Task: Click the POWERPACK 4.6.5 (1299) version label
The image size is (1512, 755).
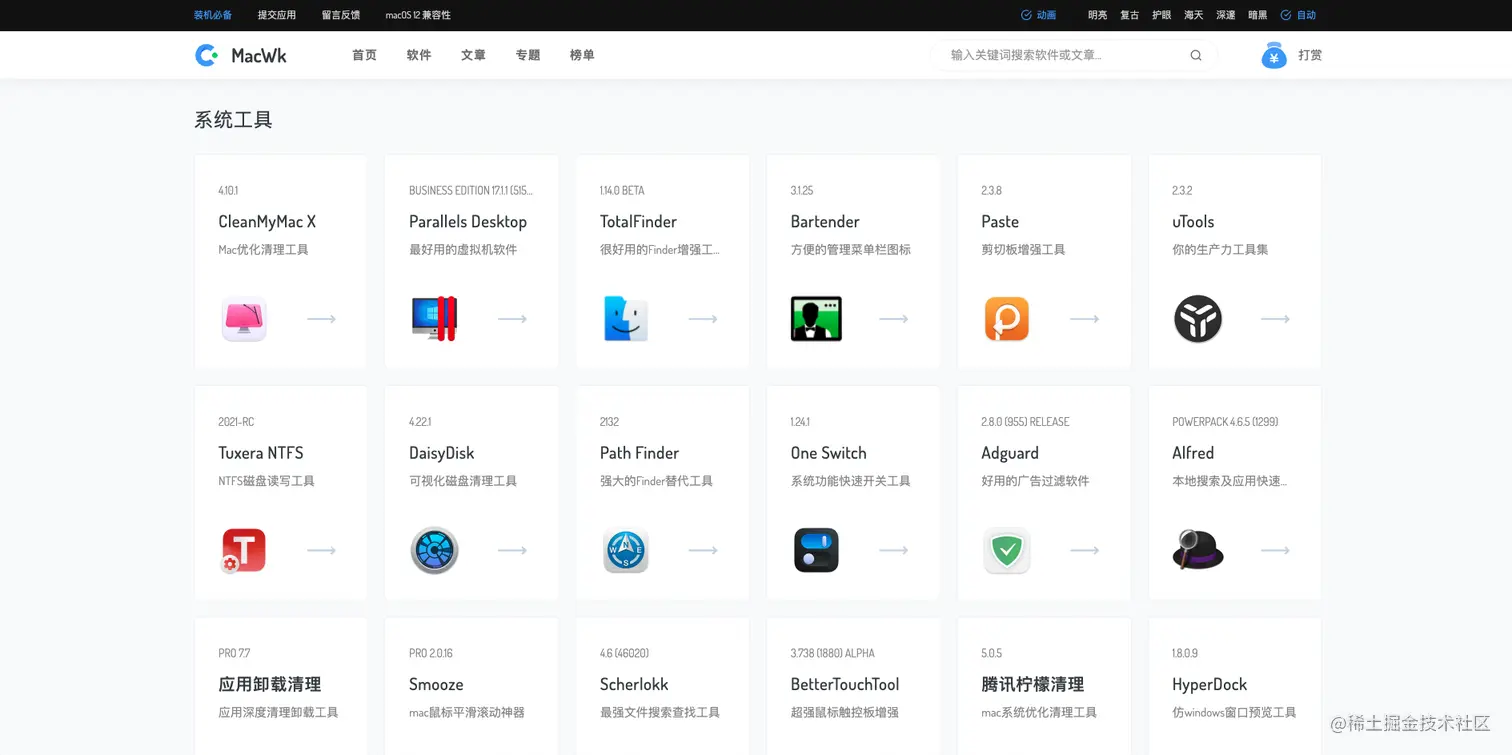Action: click(1225, 422)
